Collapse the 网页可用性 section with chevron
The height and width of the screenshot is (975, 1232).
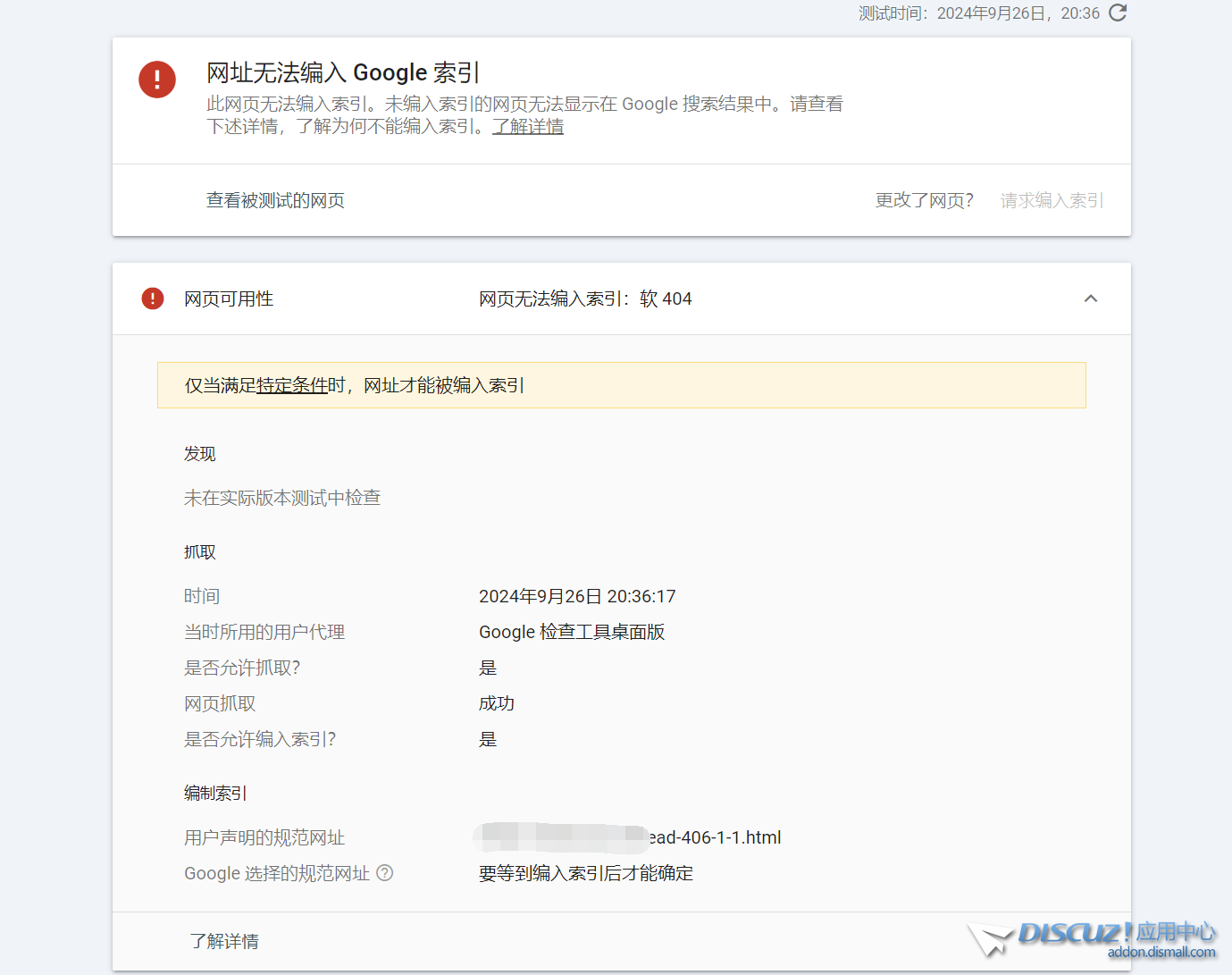1090,298
